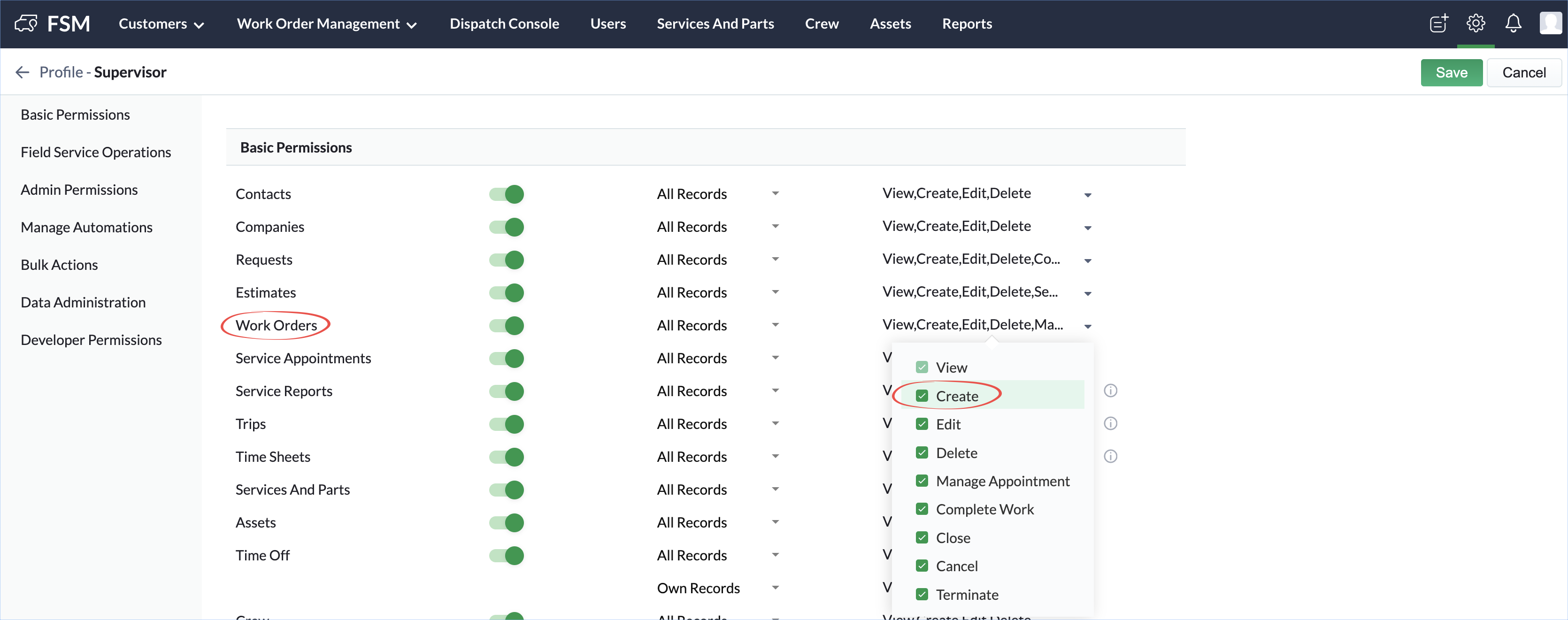This screenshot has height=620, width=1568.
Task: Uncheck the Create checkbox in dropdown
Action: [922, 396]
